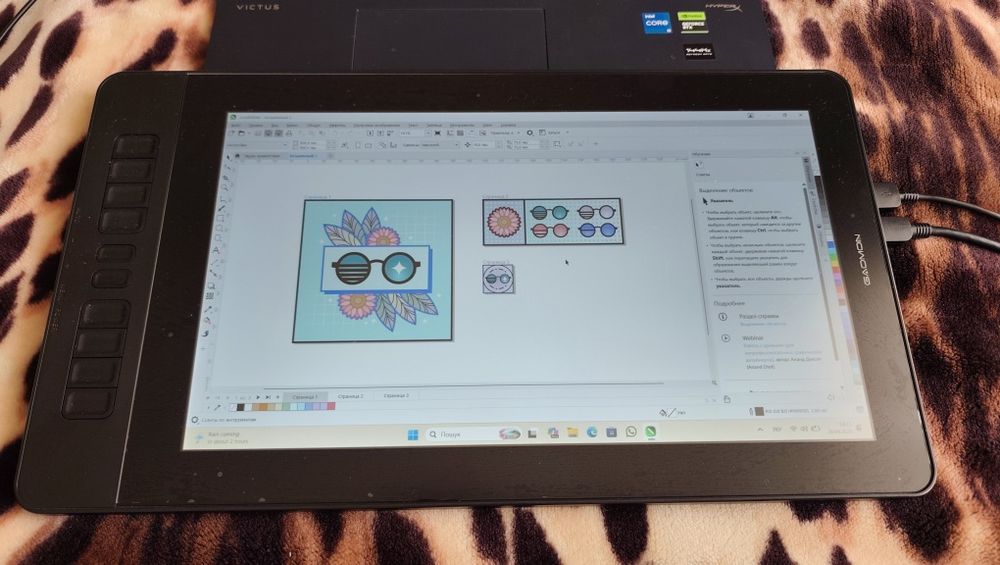Choose portrait page orientation icon

358,145
